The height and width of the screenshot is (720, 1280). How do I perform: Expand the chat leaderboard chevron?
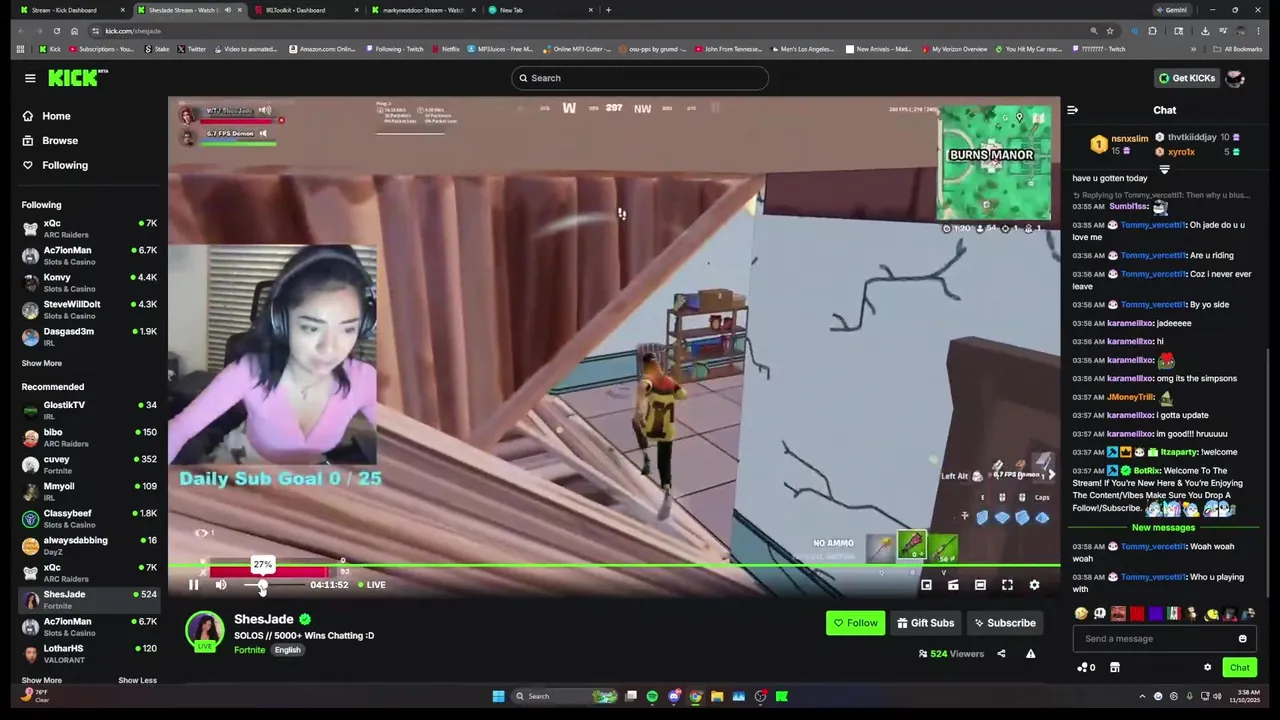[x=1164, y=170]
